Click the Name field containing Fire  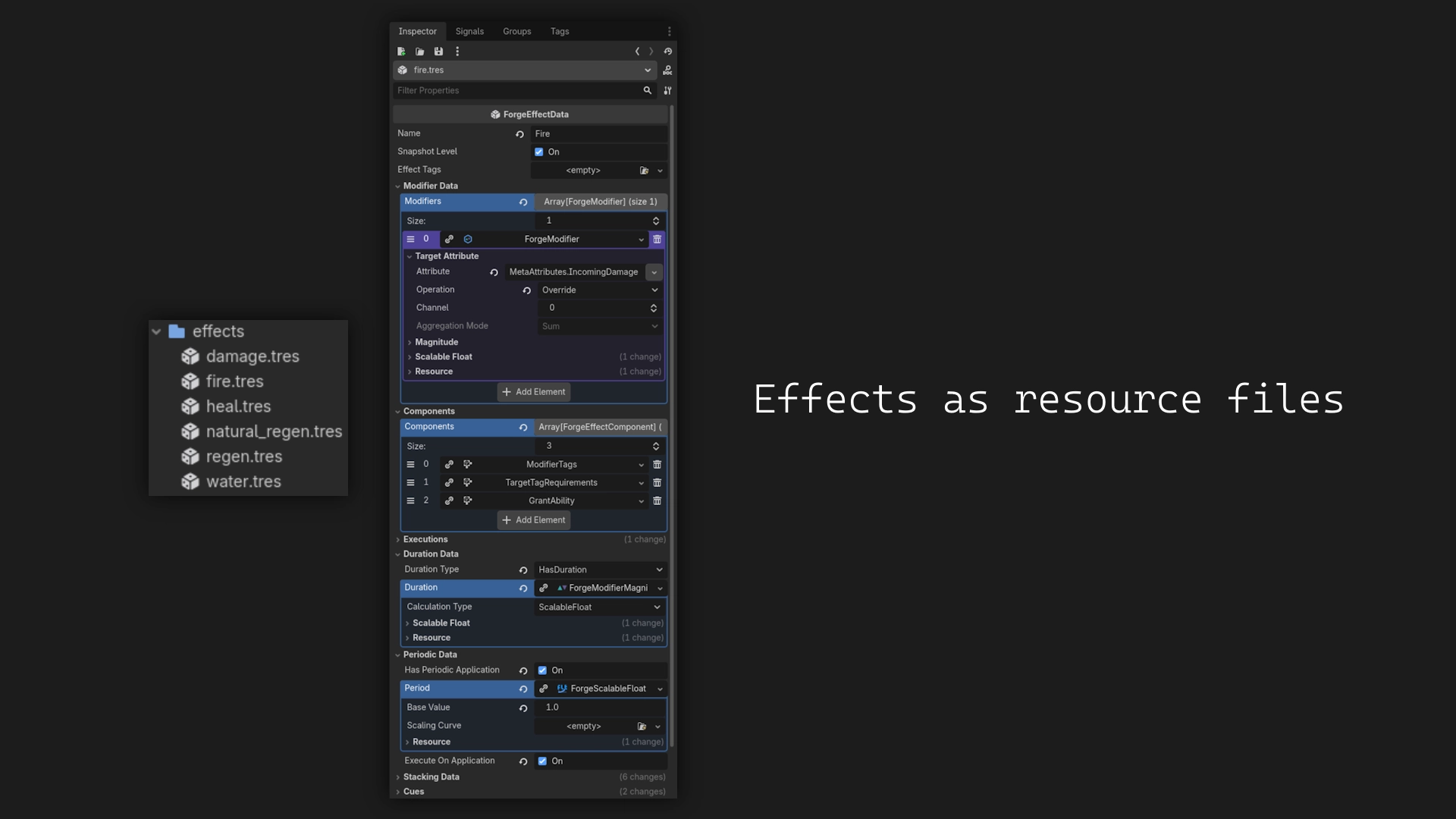(599, 134)
